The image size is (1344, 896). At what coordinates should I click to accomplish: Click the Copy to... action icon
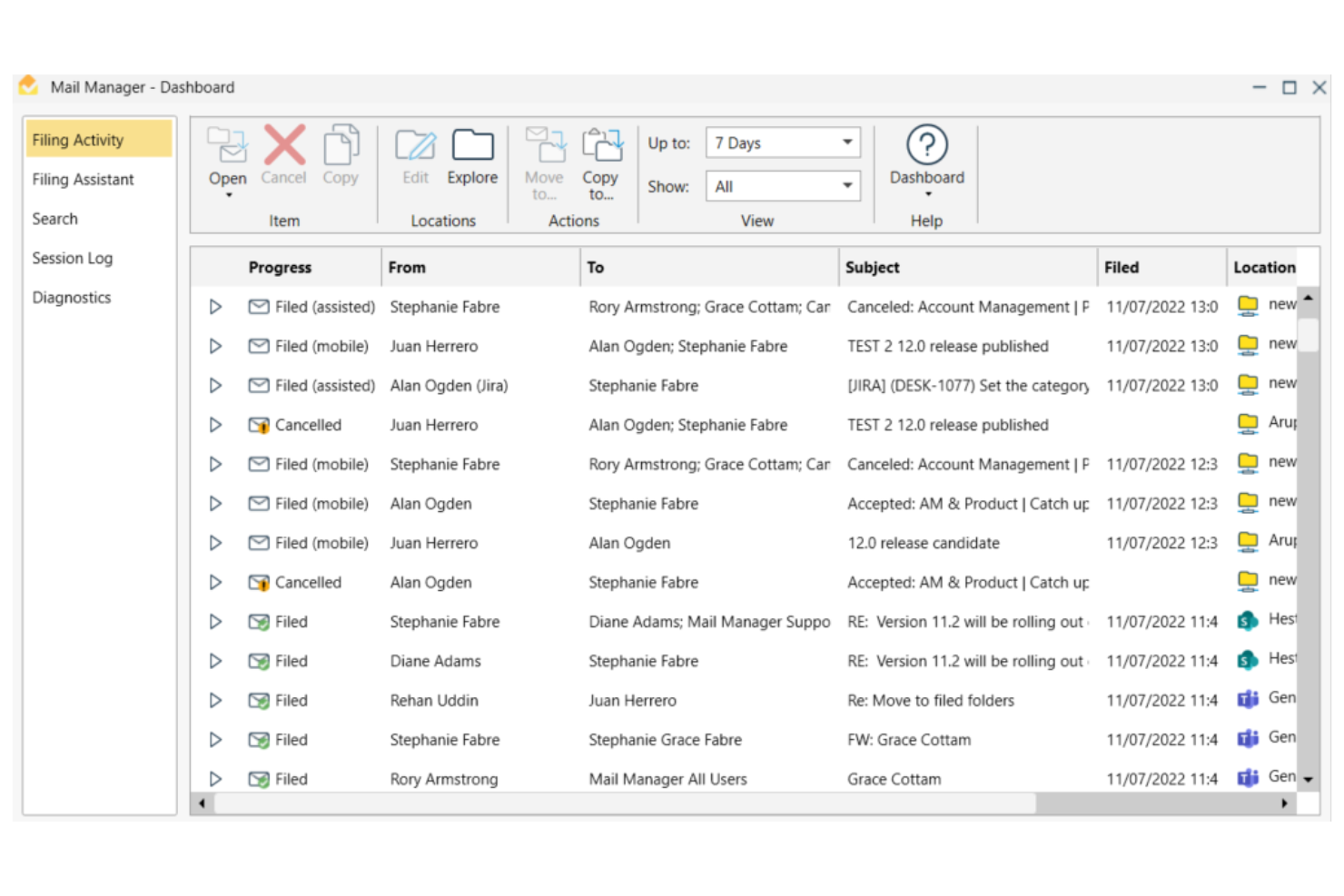coord(601,144)
